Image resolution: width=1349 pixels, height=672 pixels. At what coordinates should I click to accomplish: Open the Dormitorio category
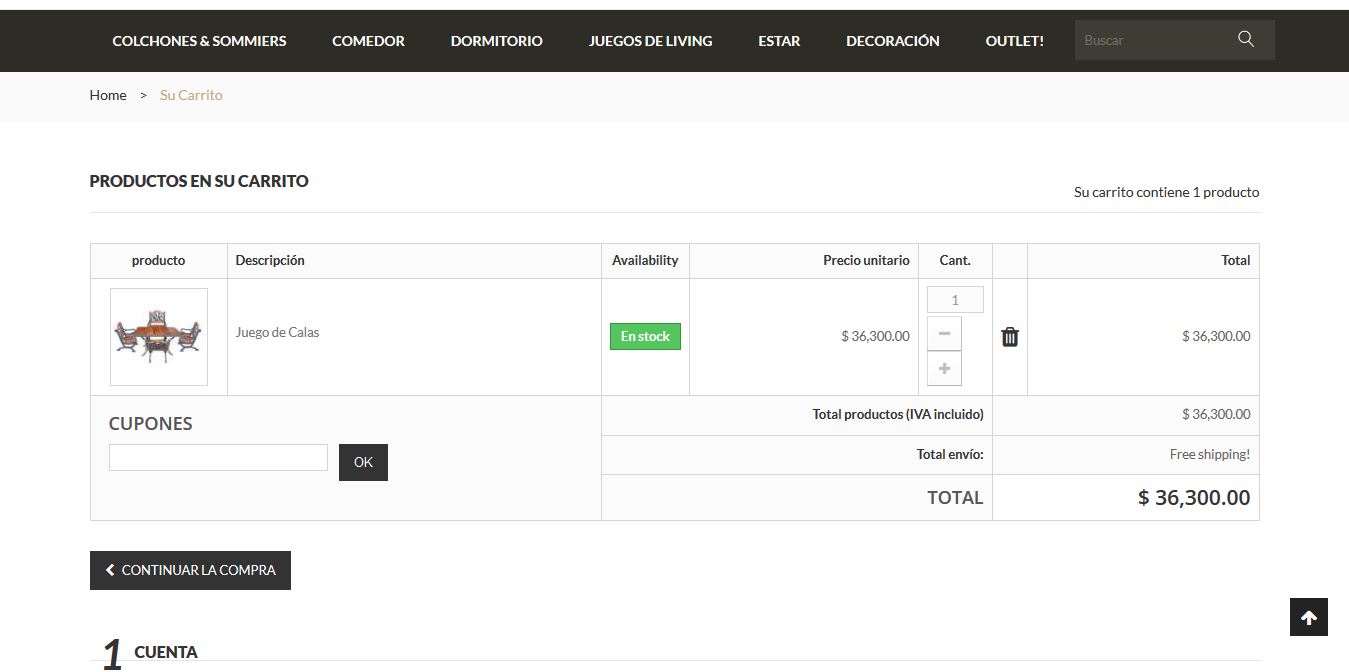click(x=496, y=41)
